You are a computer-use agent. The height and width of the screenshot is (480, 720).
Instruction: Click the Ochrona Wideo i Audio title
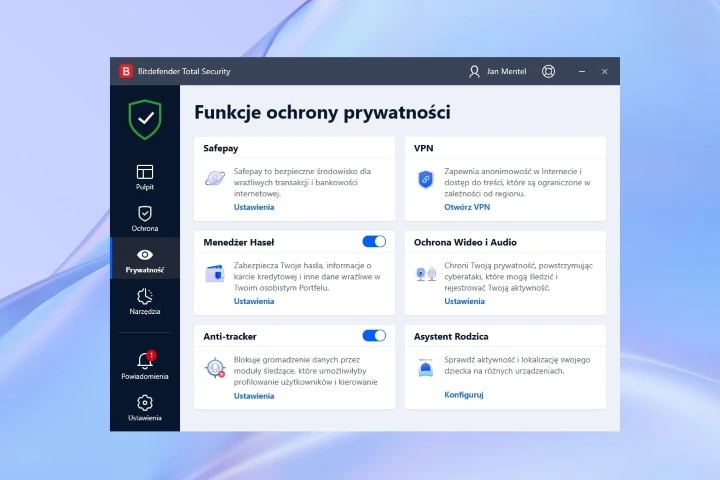[465, 243]
